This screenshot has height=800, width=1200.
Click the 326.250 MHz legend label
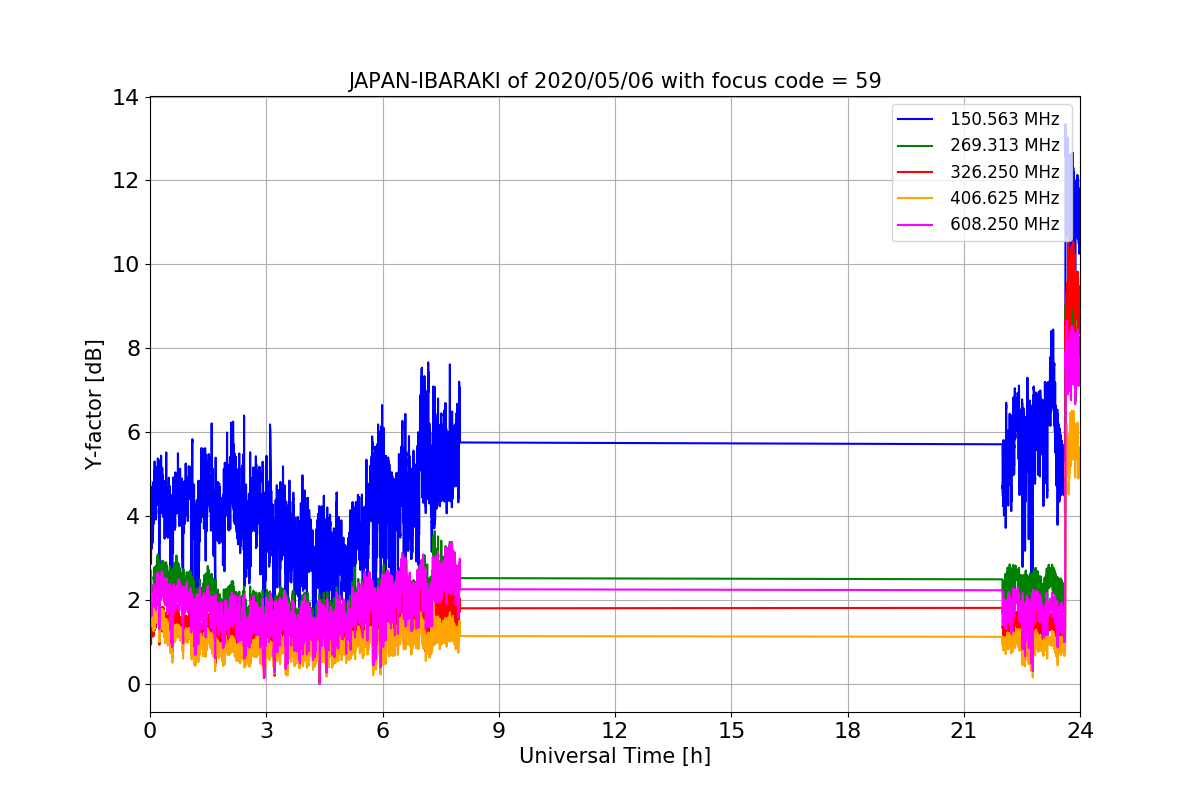(x=1004, y=172)
